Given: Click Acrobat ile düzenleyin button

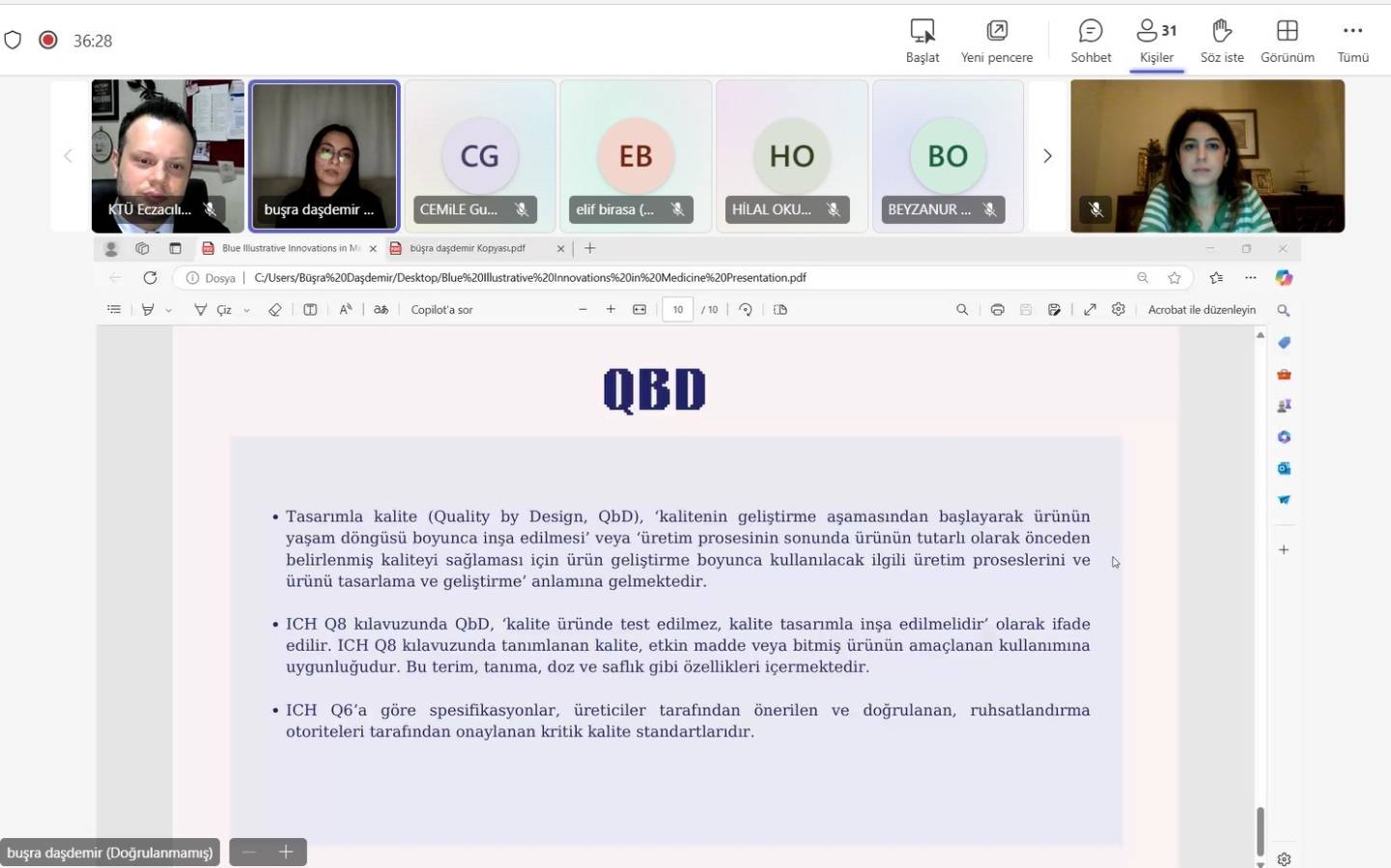Looking at the screenshot, I should coord(1202,309).
